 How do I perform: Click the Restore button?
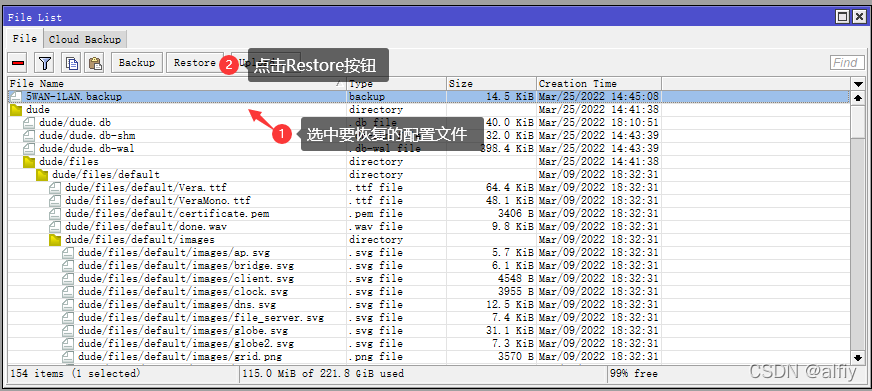(195, 63)
